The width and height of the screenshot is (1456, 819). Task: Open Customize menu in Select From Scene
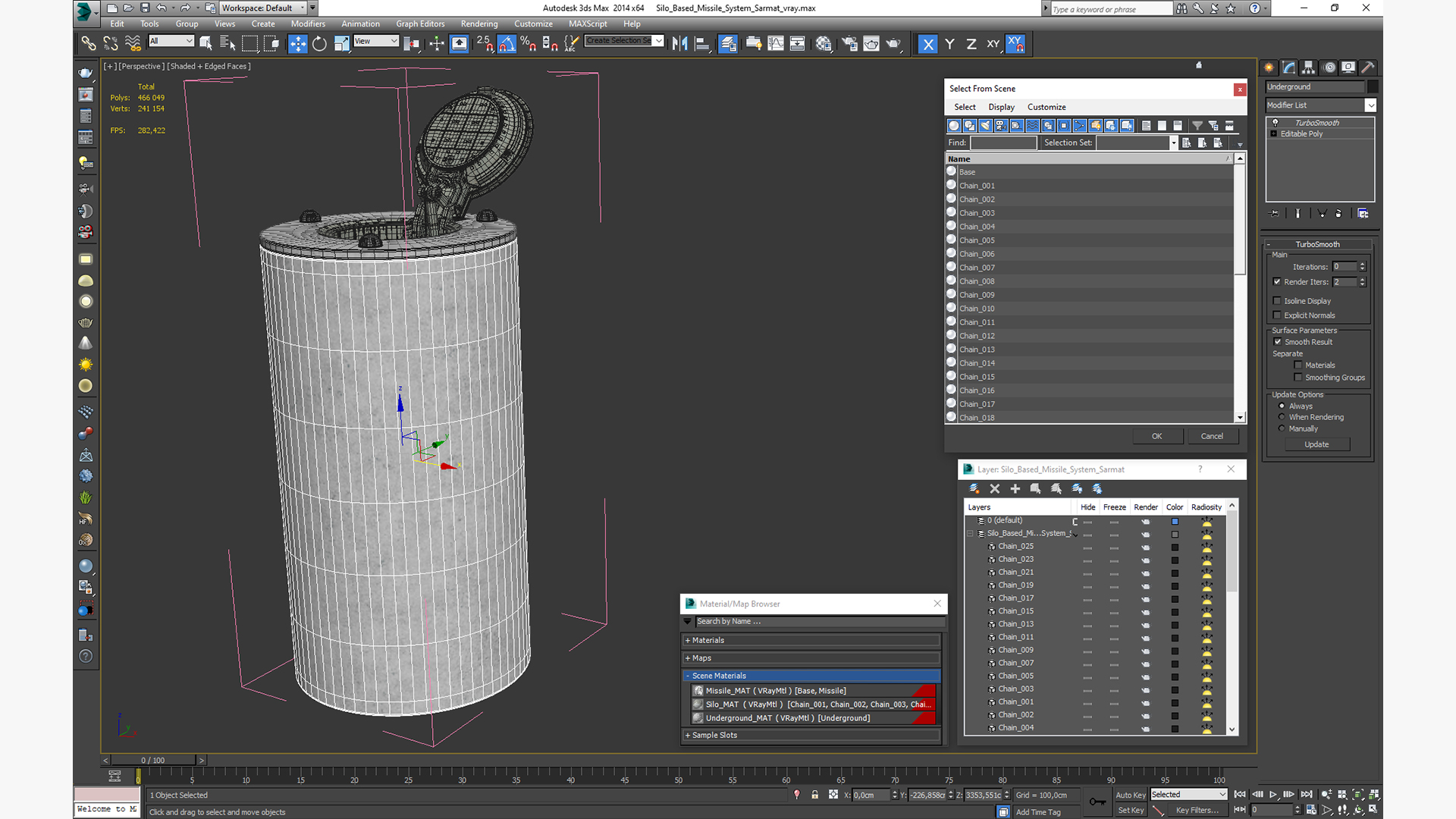[x=1046, y=107]
